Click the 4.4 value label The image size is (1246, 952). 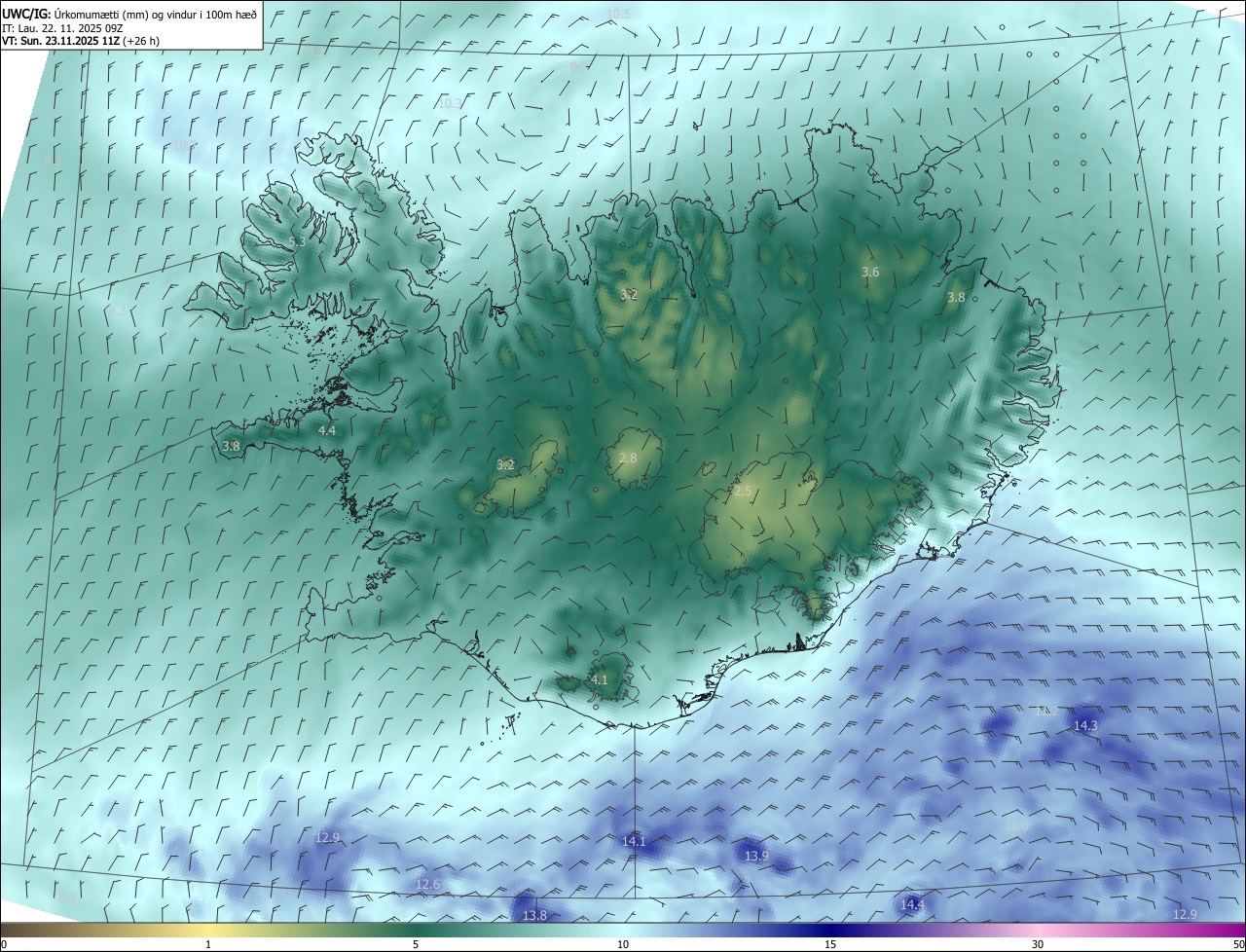click(327, 430)
